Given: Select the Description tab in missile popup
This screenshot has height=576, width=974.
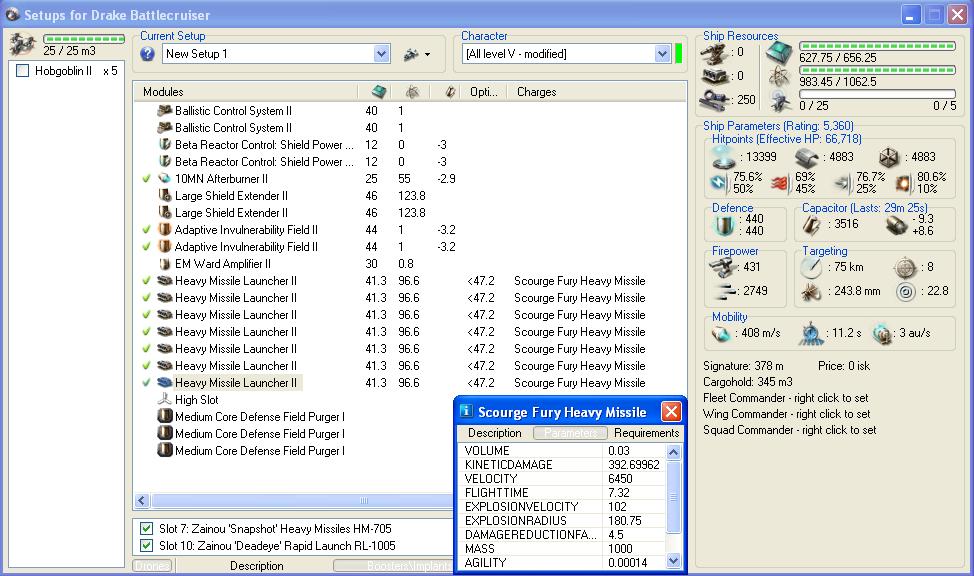Looking at the screenshot, I should (494, 433).
